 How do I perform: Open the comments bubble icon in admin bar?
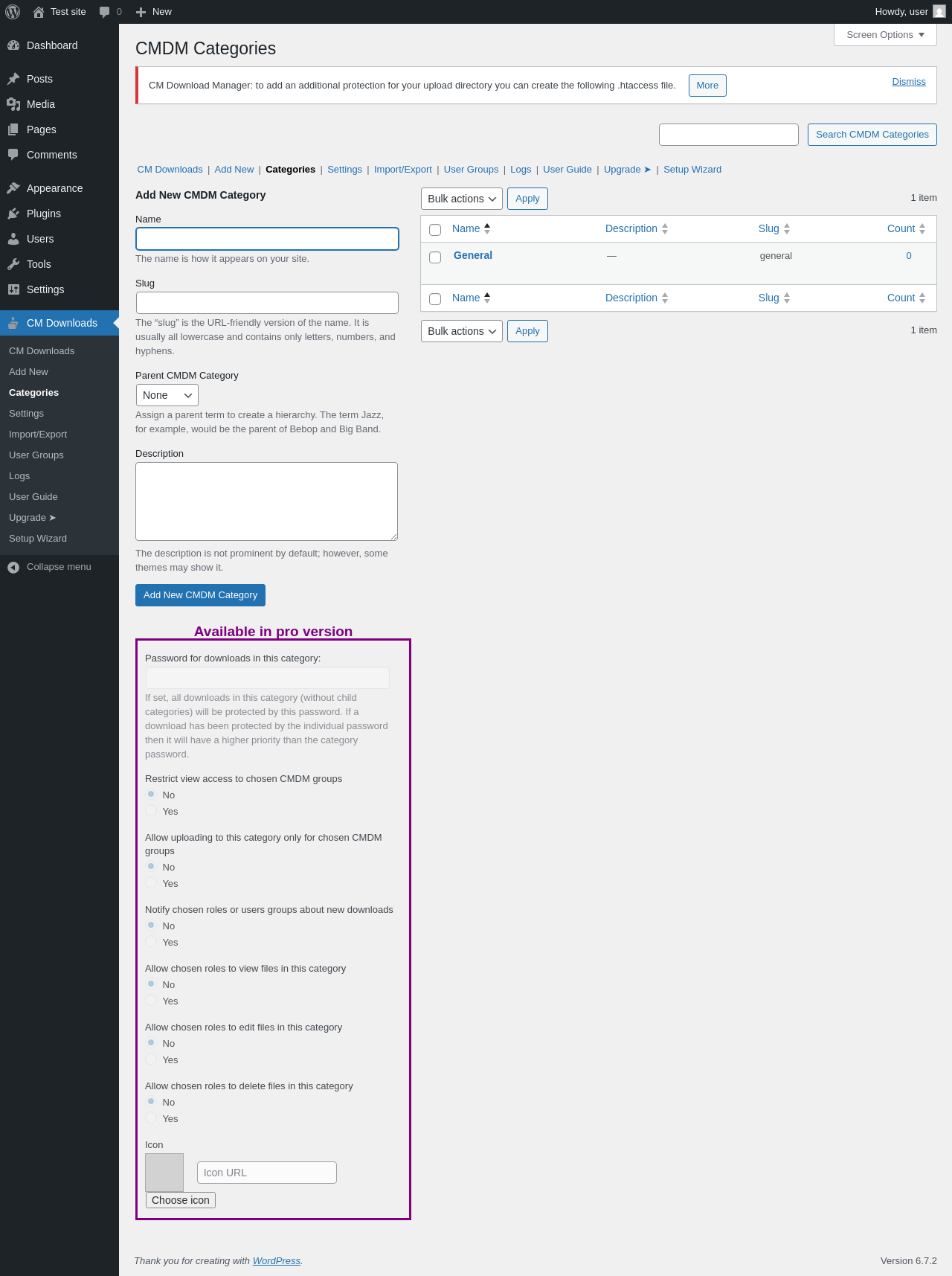point(104,12)
